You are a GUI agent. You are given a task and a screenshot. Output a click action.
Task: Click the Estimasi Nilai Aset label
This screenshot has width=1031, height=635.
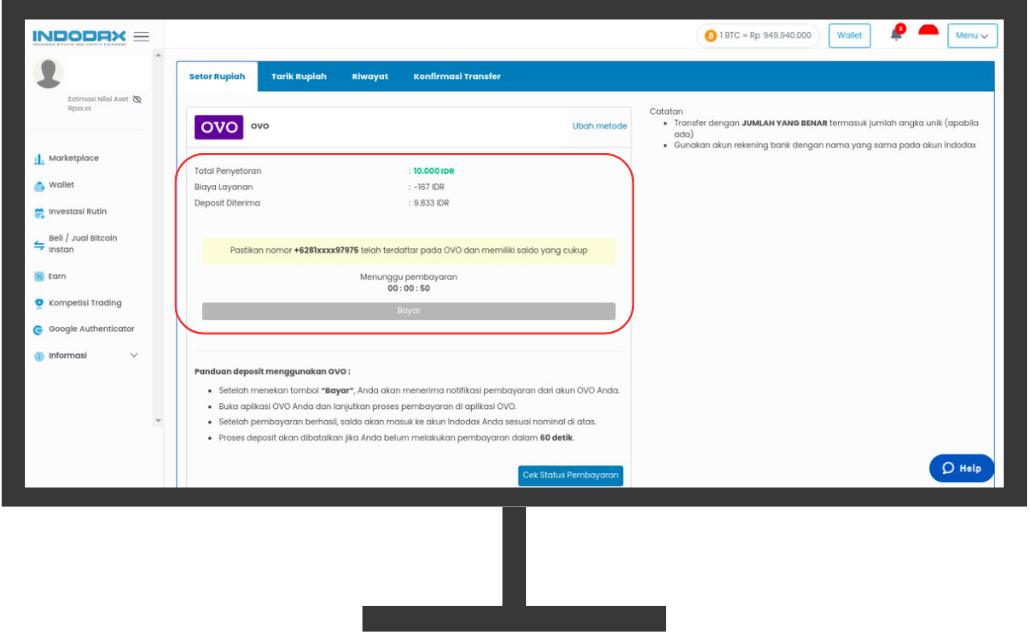pos(98,99)
